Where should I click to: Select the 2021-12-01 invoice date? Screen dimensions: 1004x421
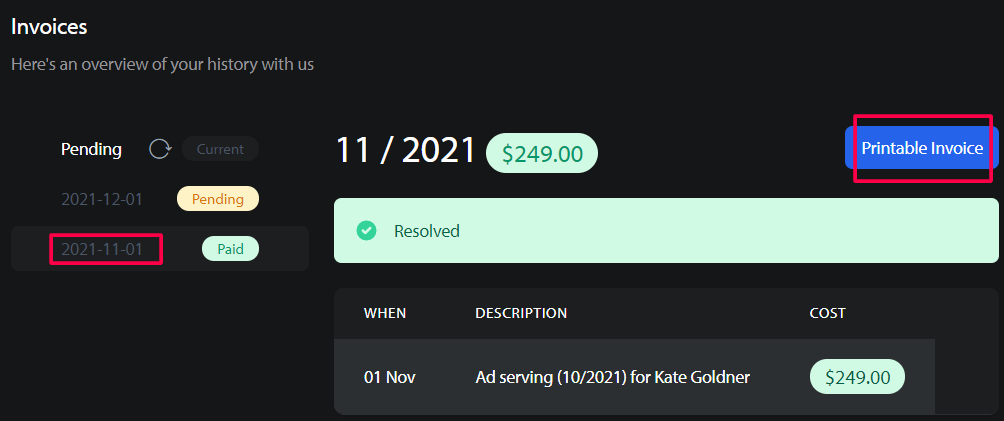tap(102, 199)
